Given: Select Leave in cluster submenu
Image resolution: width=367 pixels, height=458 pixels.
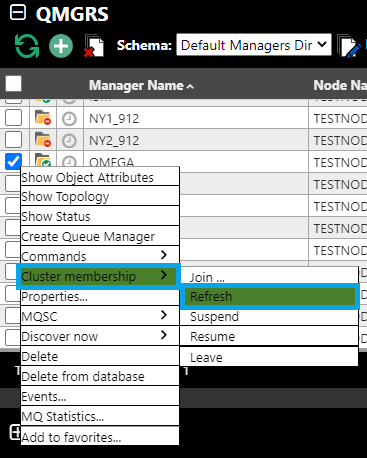Looking at the screenshot, I should pos(269,357).
